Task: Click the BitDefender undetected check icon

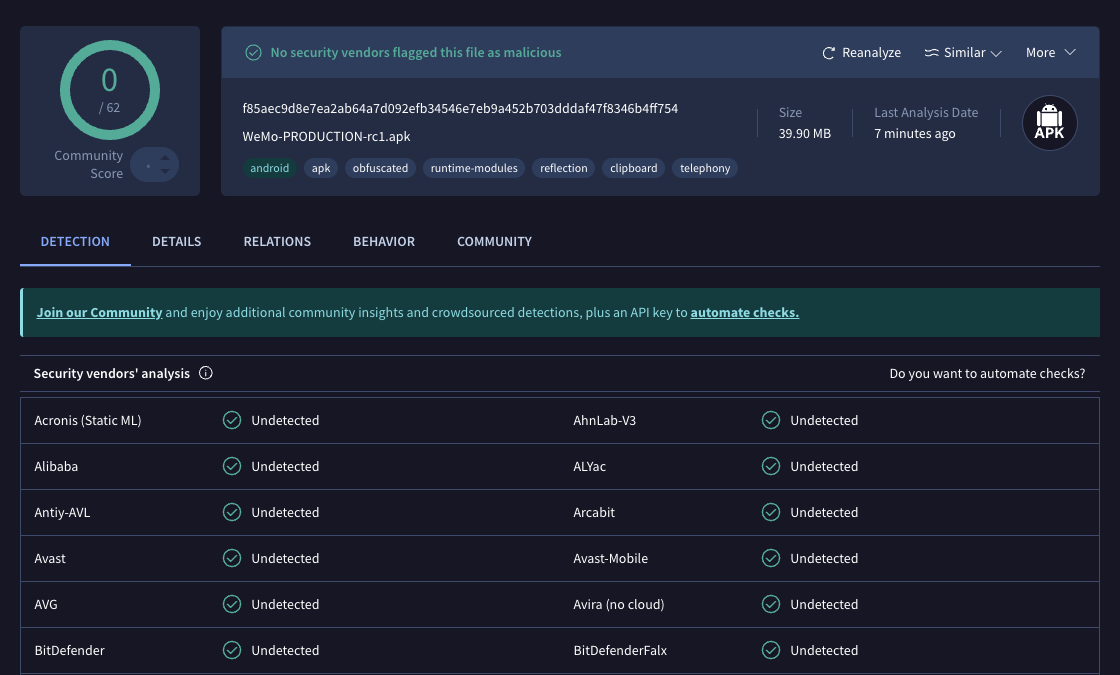Action: click(x=232, y=650)
